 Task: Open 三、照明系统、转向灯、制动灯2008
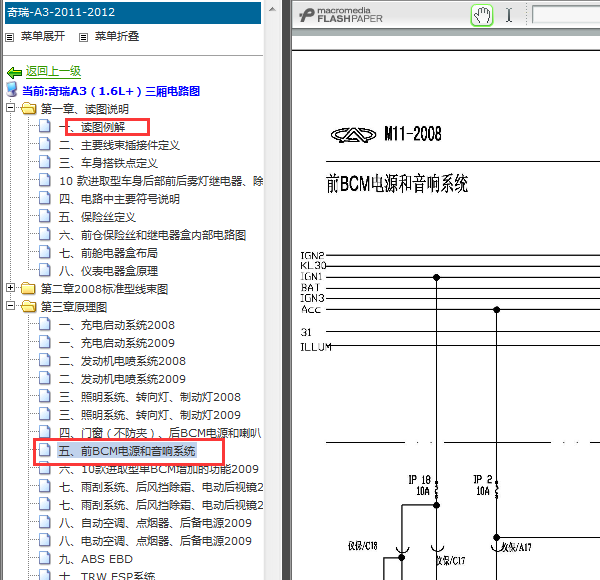pos(150,397)
